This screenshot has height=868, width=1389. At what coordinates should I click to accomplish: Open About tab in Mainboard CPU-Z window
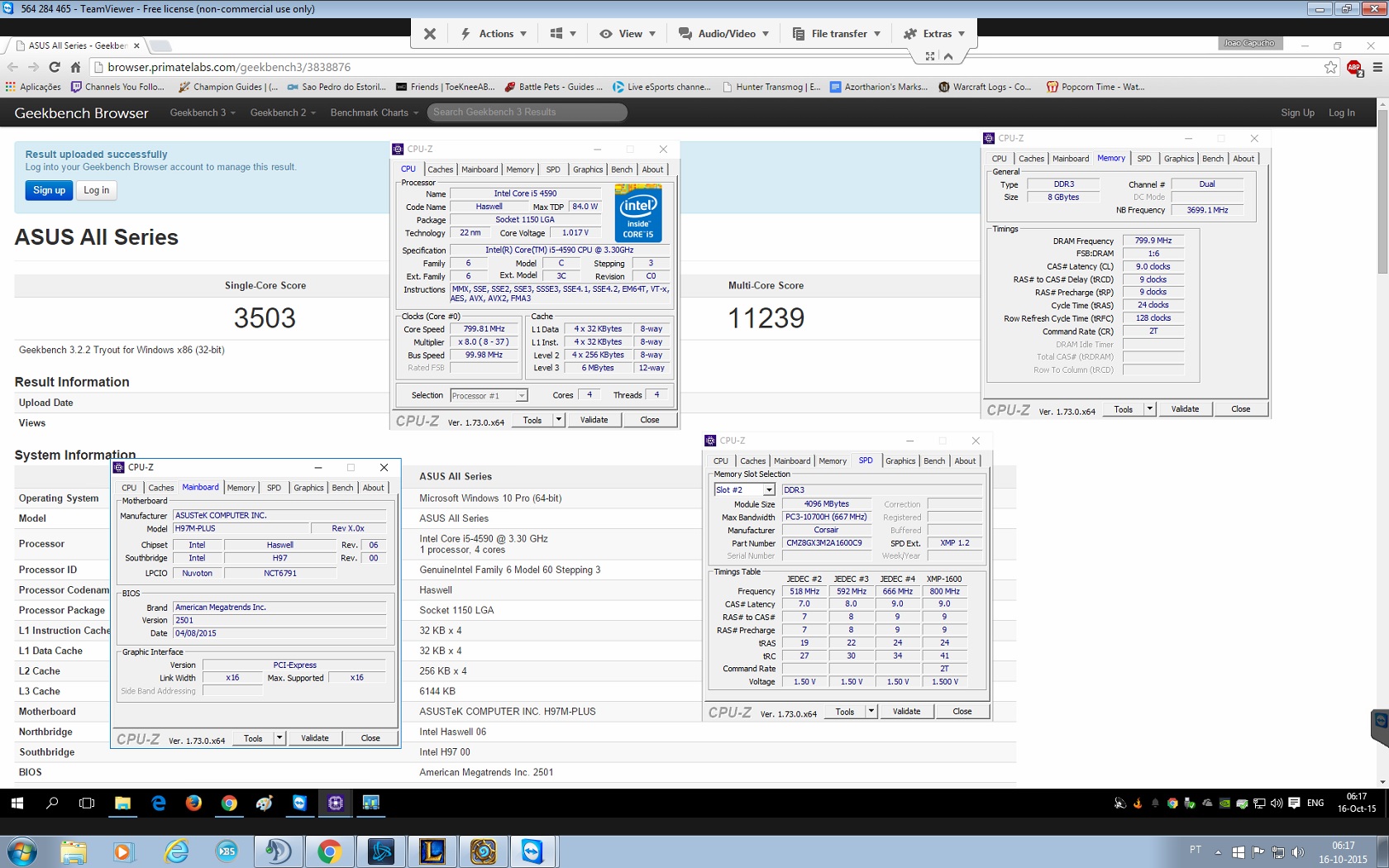tap(373, 488)
